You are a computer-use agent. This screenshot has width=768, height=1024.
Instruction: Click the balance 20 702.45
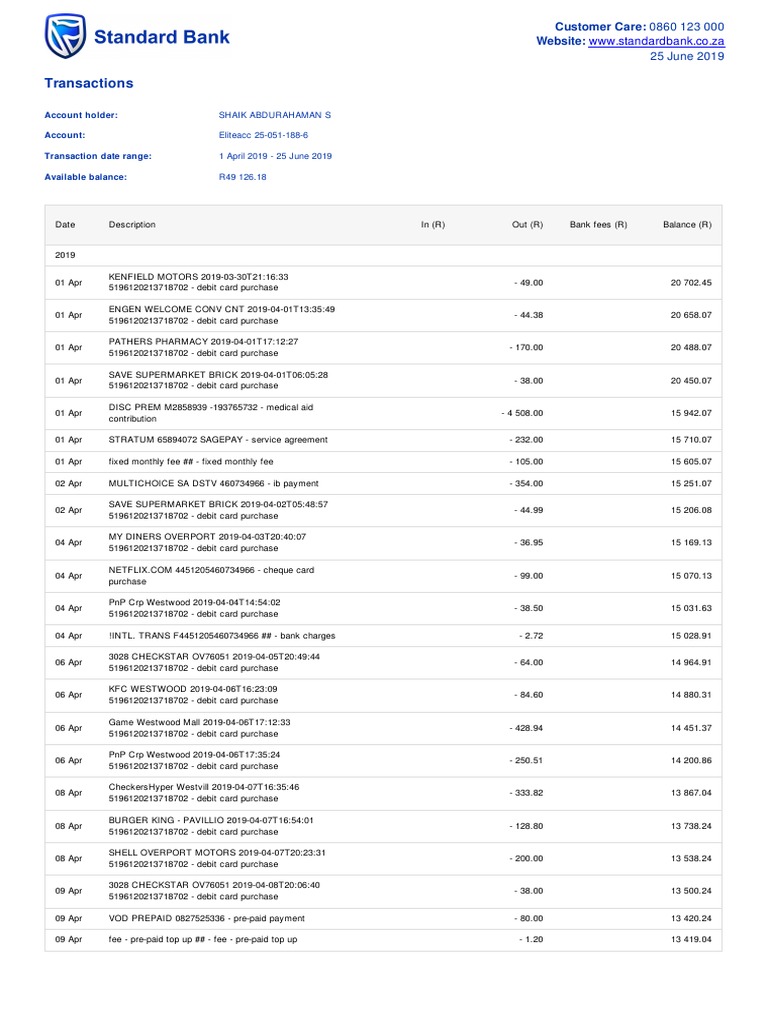click(x=691, y=283)
